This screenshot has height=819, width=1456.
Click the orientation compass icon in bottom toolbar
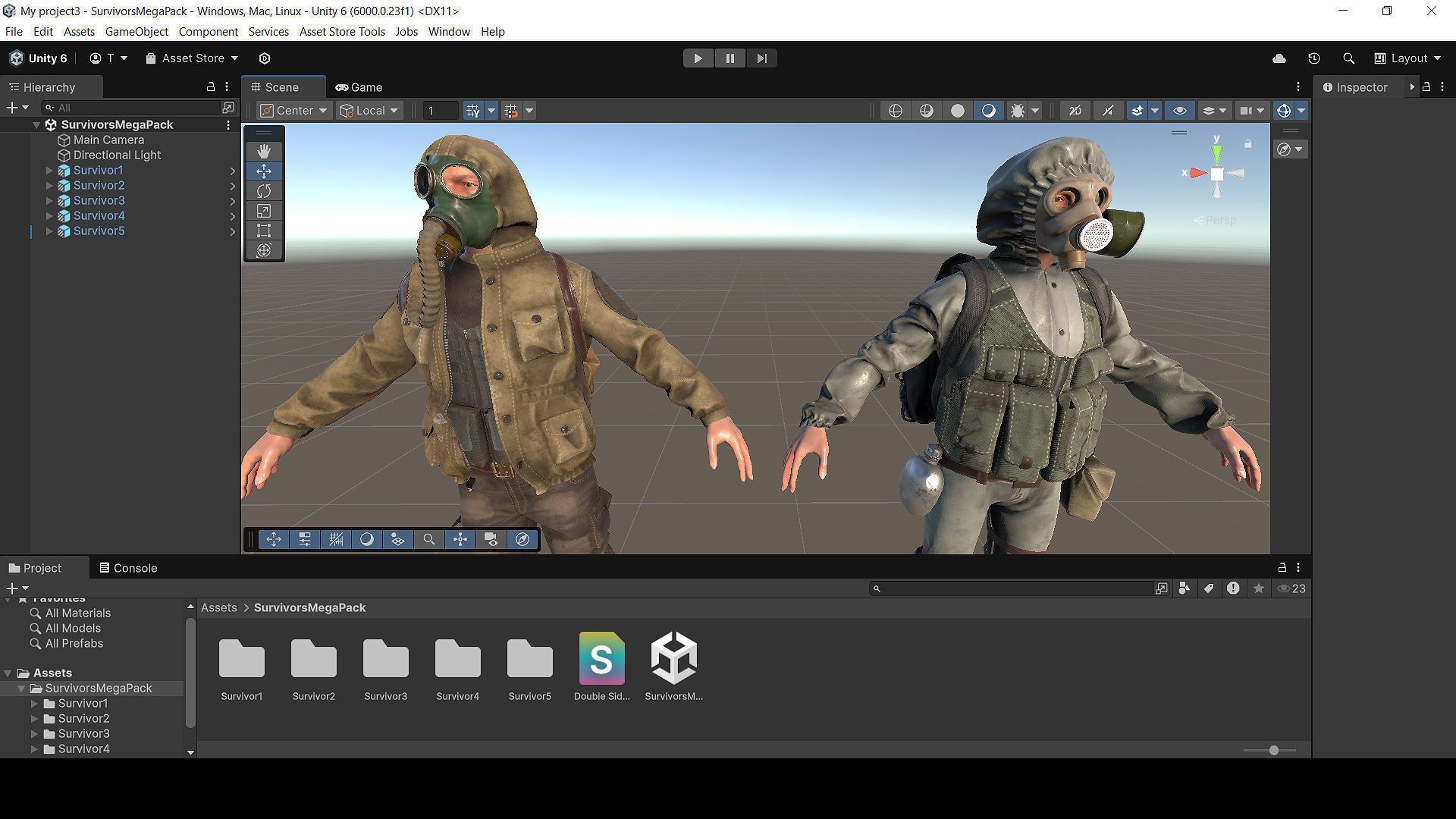click(522, 539)
